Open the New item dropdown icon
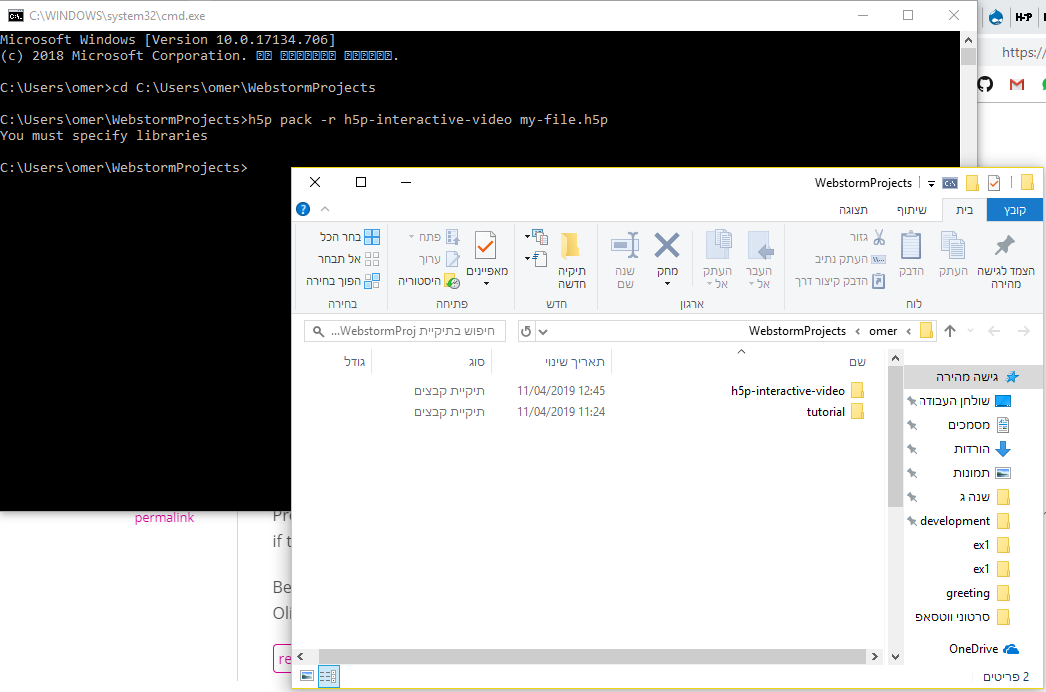This screenshot has width=1046, height=692. click(536, 236)
